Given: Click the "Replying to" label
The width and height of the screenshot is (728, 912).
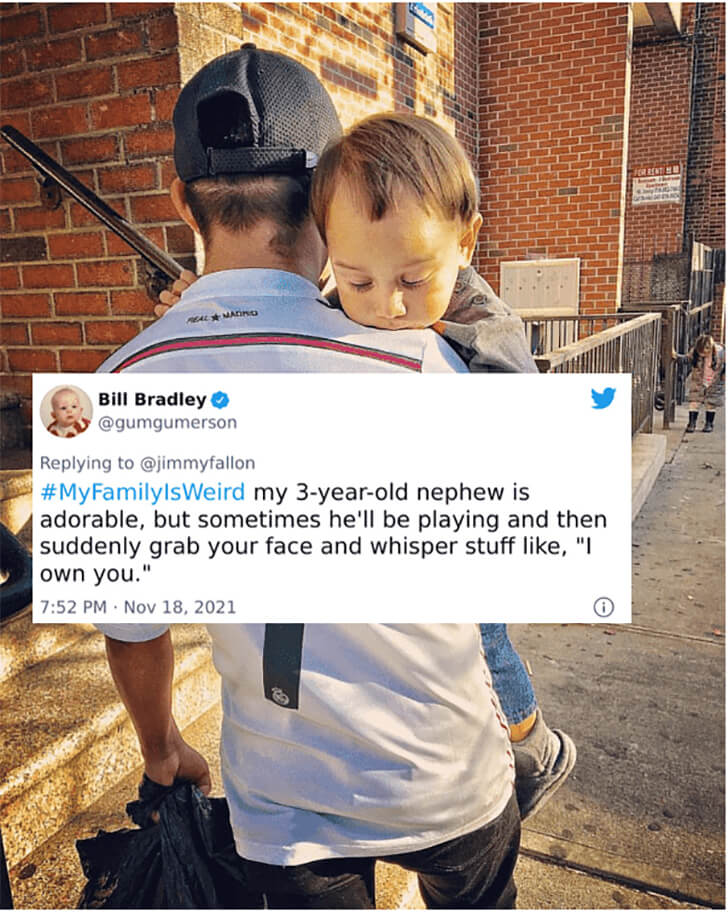Looking at the screenshot, I should click(87, 463).
